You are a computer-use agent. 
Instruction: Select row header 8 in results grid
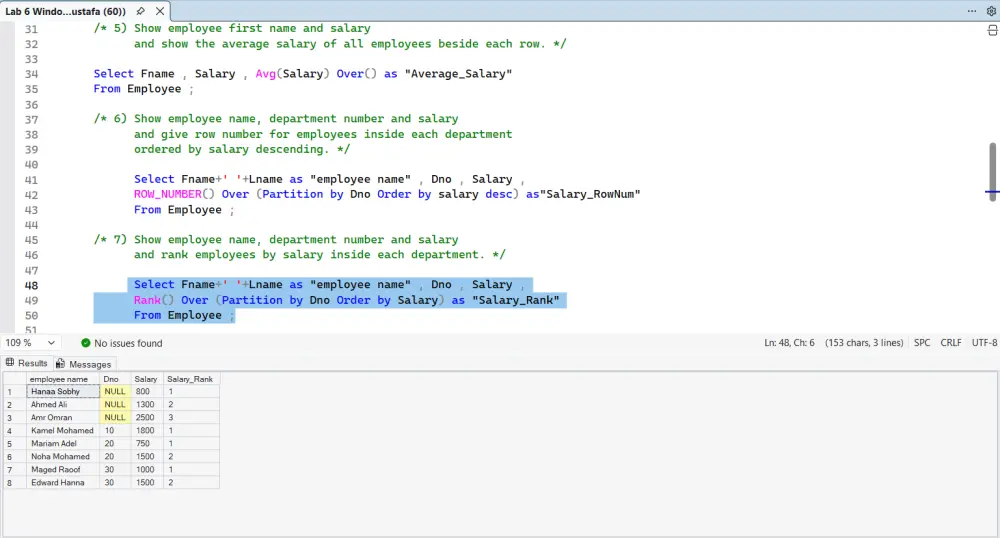pos(15,483)
